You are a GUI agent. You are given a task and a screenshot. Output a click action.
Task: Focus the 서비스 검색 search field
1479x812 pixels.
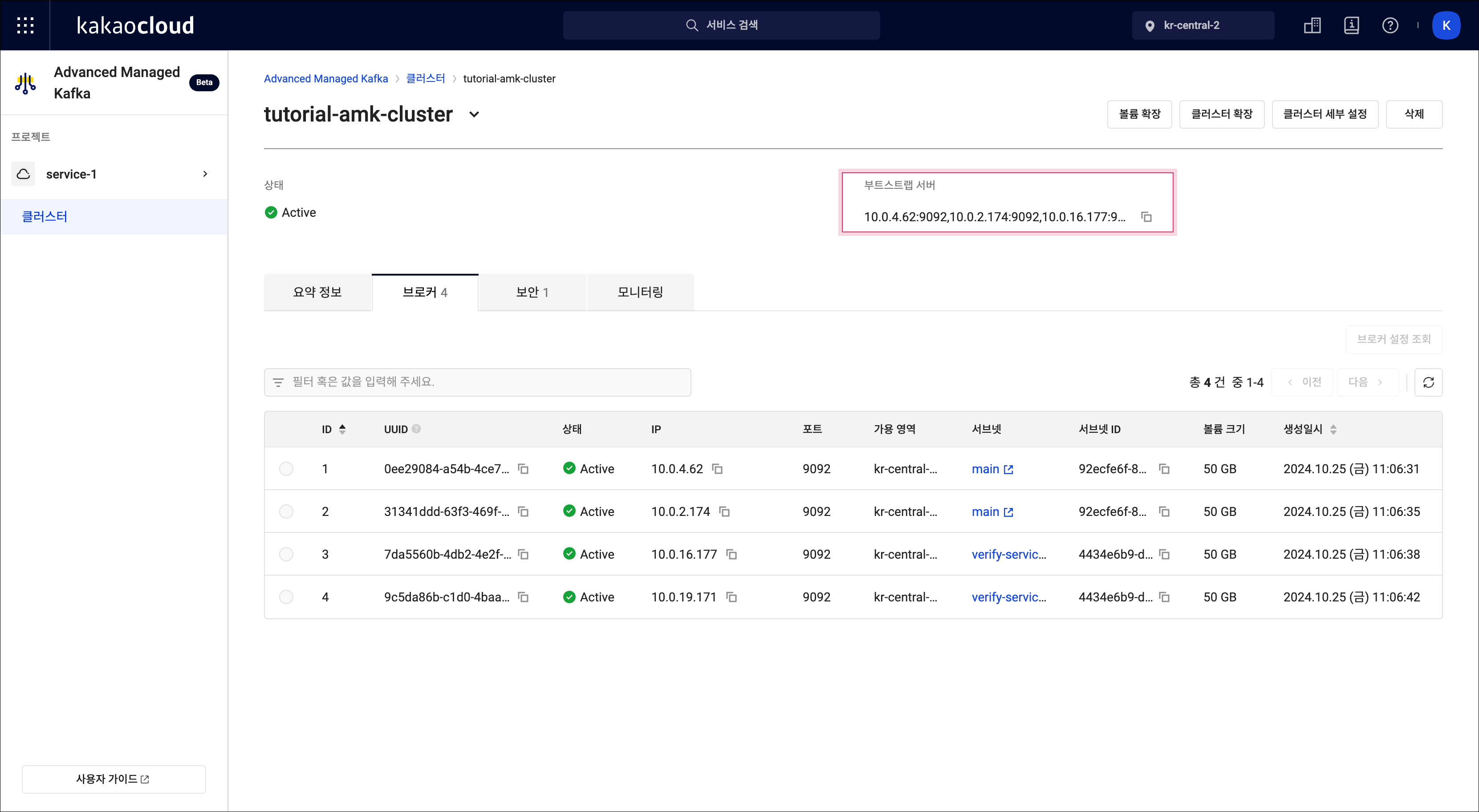[x=721, y=25]
